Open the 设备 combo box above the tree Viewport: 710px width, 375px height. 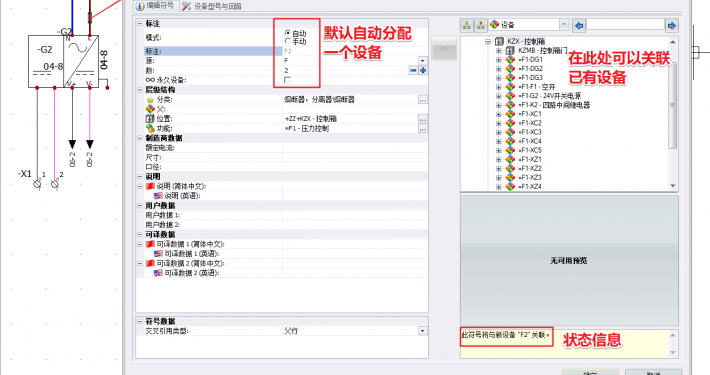pos(529,25)
